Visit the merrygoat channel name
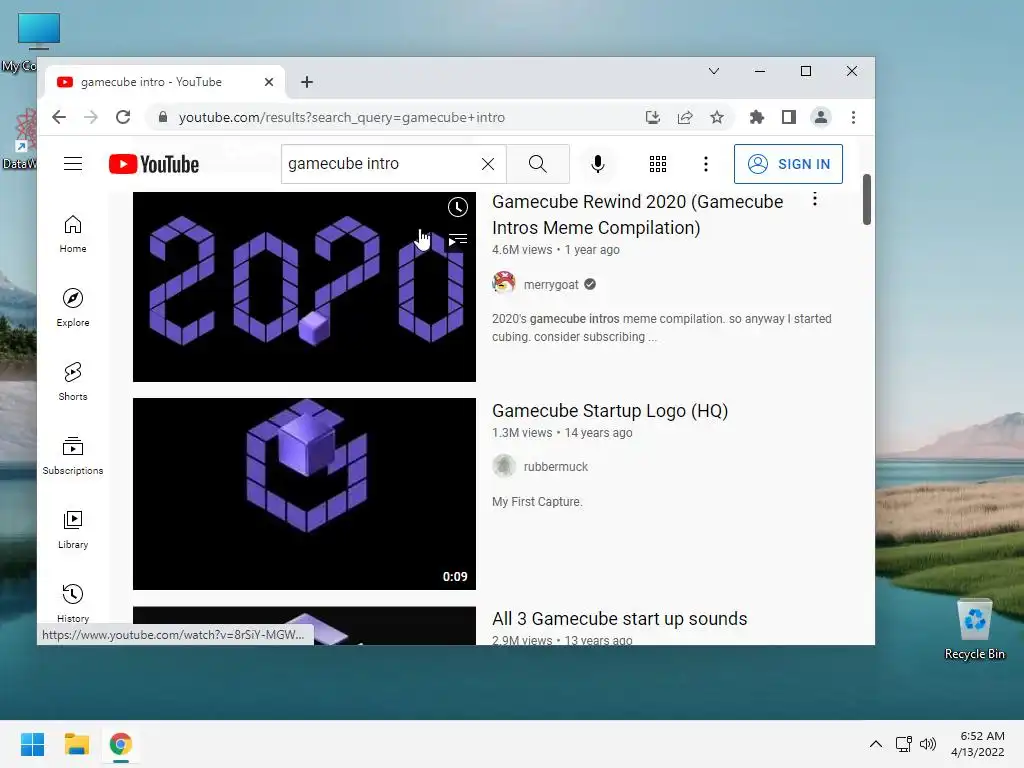Viewport: 1024px width, 768px height. [551, 285]
